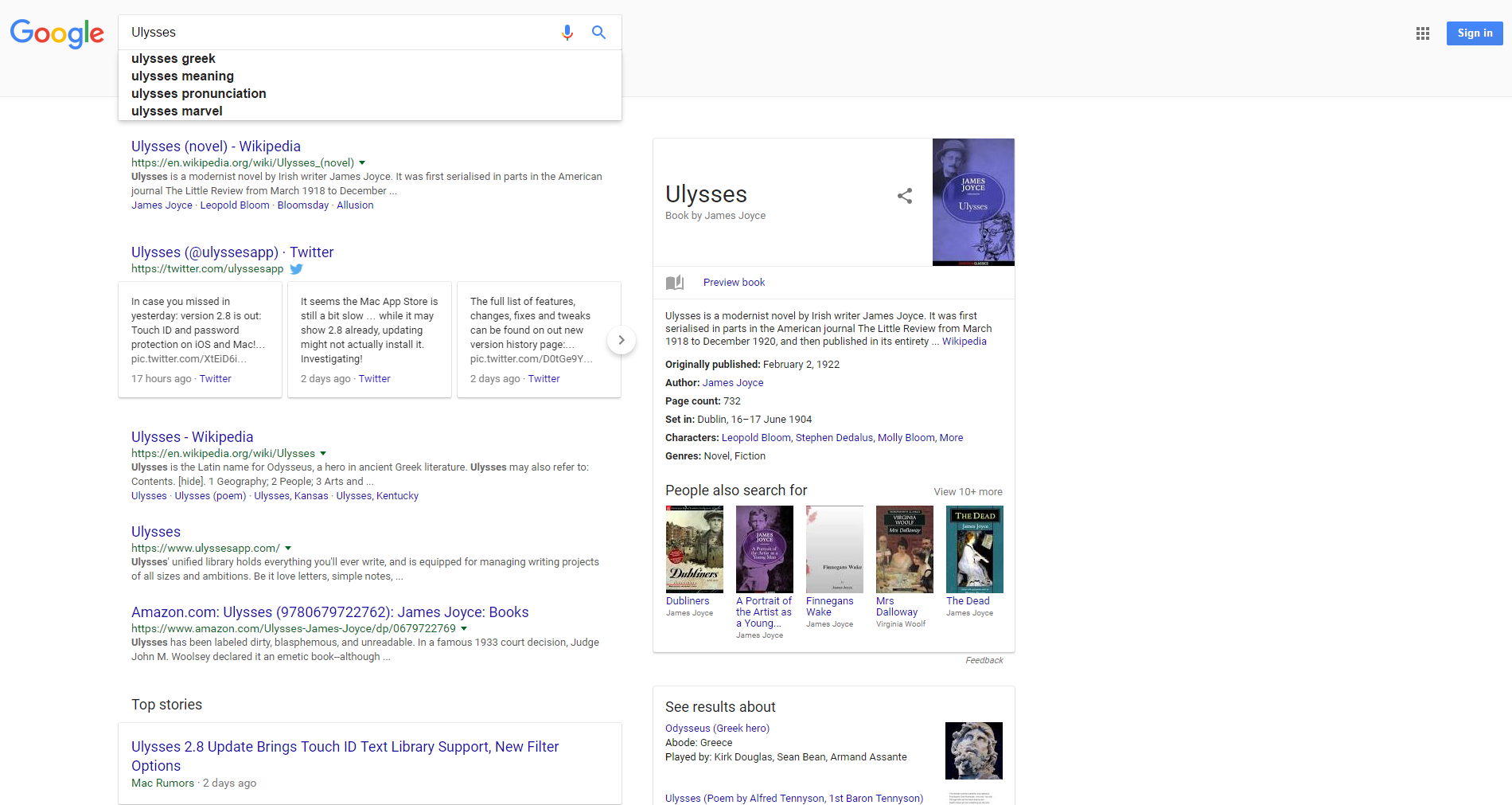The image size is (1512, 805).
Task: Open the Stephen Dedalus character link
Action: pyautogui.click(x=834, y=438)
